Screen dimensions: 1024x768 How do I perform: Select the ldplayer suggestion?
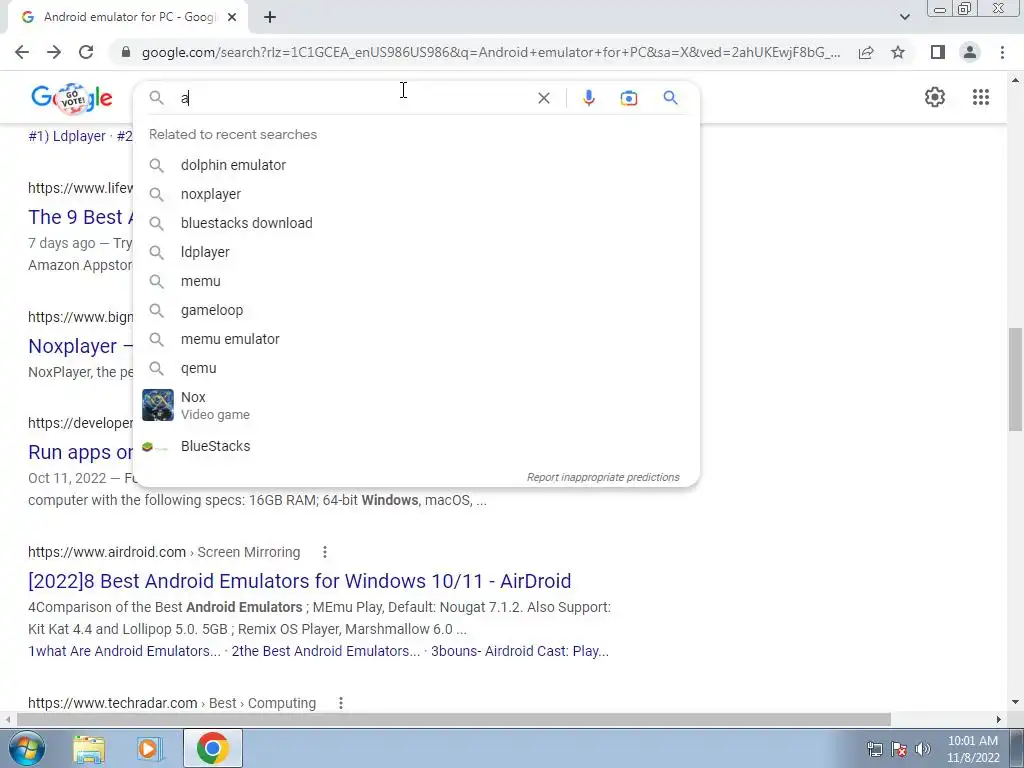[416, 252]
